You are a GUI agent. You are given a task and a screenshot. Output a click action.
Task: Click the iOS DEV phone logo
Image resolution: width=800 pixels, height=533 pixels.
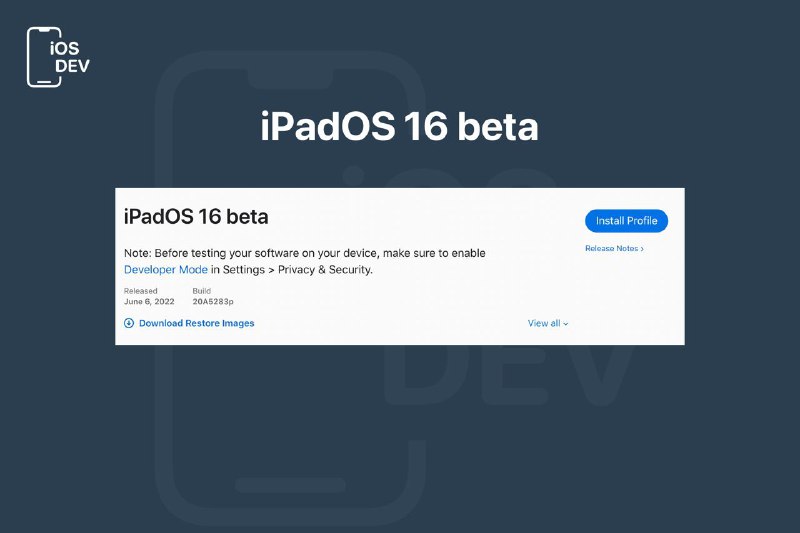(x=58, y=57)
